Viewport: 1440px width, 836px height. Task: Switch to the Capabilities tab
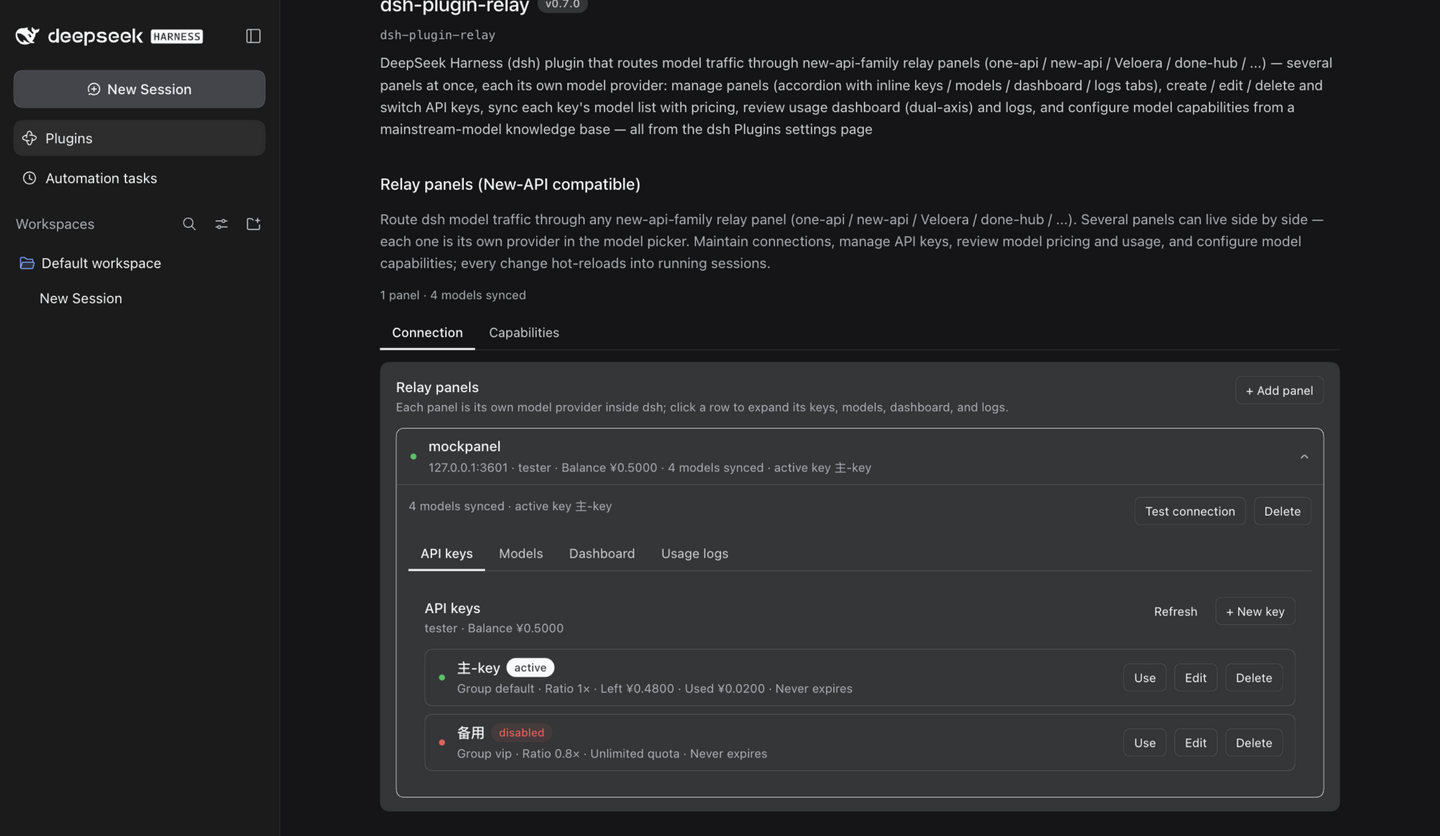pos(524,332)
